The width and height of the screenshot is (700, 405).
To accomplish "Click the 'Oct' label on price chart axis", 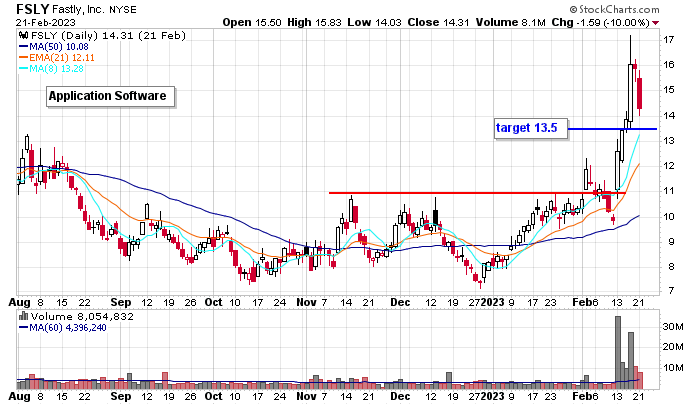I will (213, 302).
